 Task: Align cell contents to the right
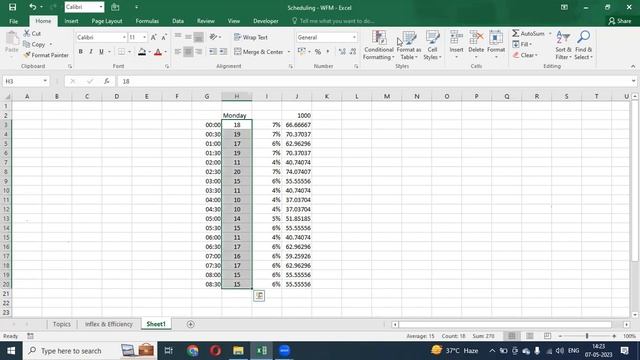tap(198, 52)
